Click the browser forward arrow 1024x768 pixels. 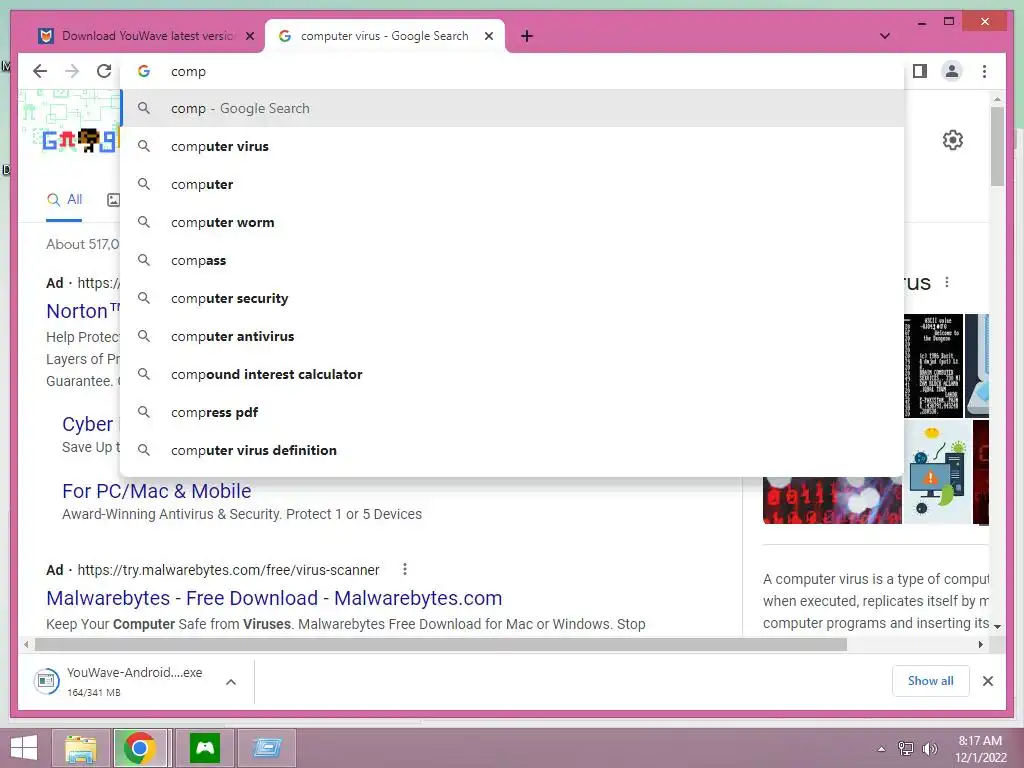coord(72,71)
